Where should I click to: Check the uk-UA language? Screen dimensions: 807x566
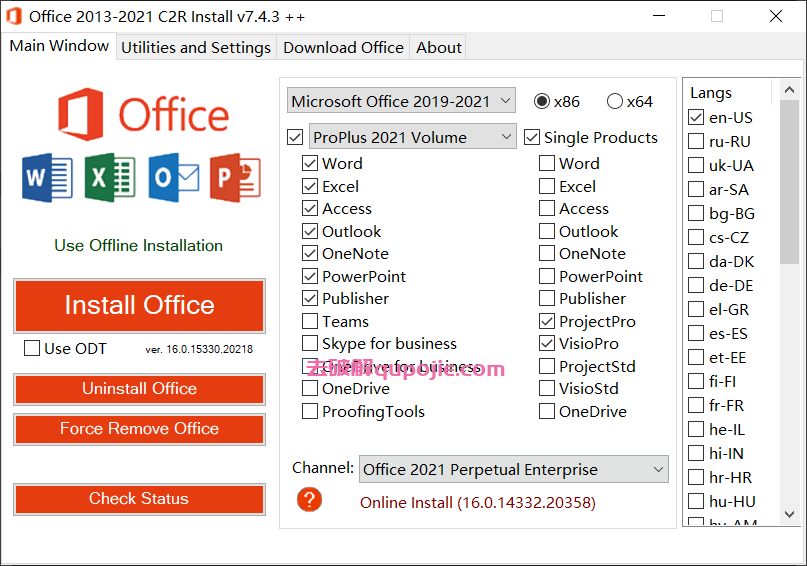point(696,165)
